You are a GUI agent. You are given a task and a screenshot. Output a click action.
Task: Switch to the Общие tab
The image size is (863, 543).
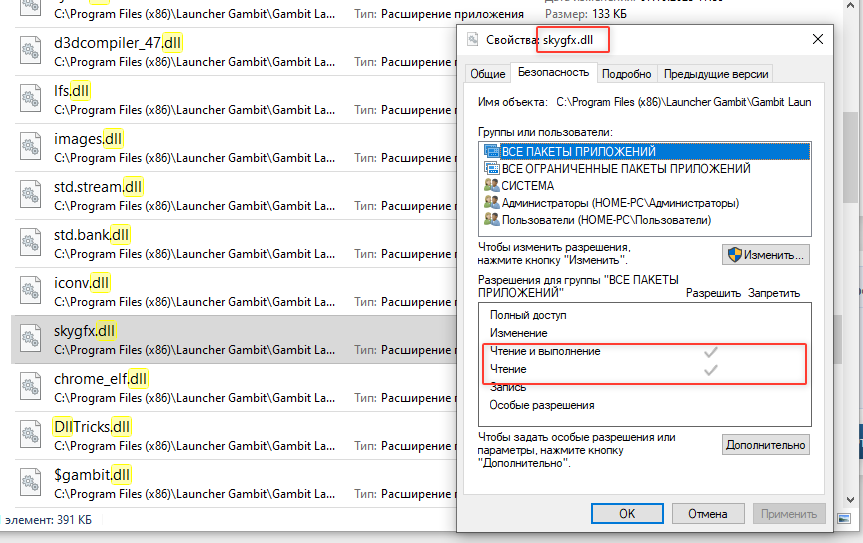tap(487, 74)
